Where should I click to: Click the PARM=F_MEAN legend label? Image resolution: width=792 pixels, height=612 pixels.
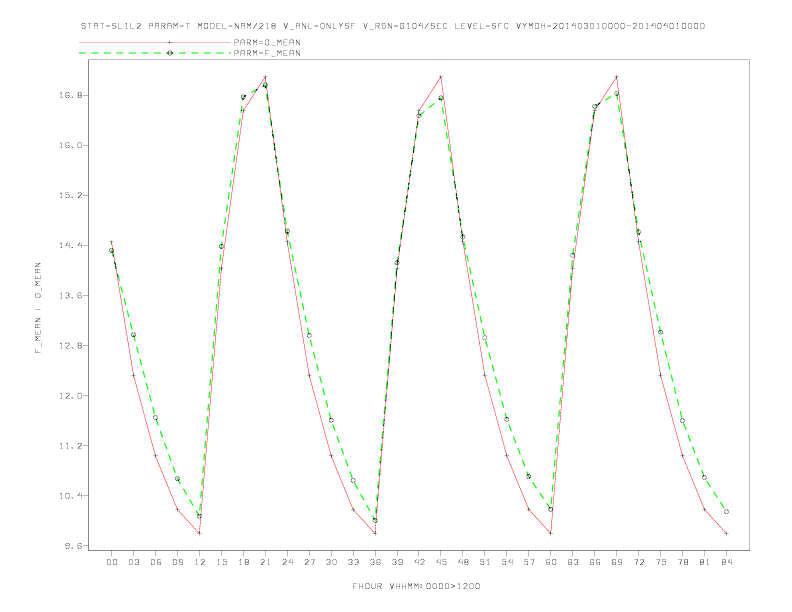267,53
